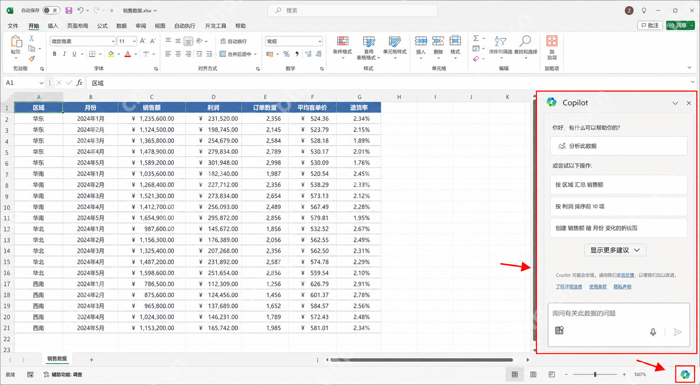Select the sales data sheet tab
This screenshot has height=385, width=700.
58,359
